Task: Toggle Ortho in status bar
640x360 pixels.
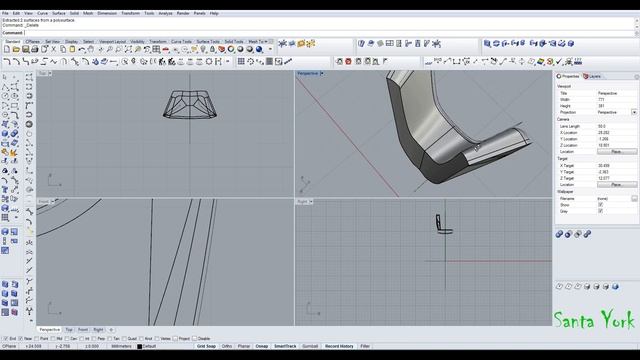Action: 227,346
